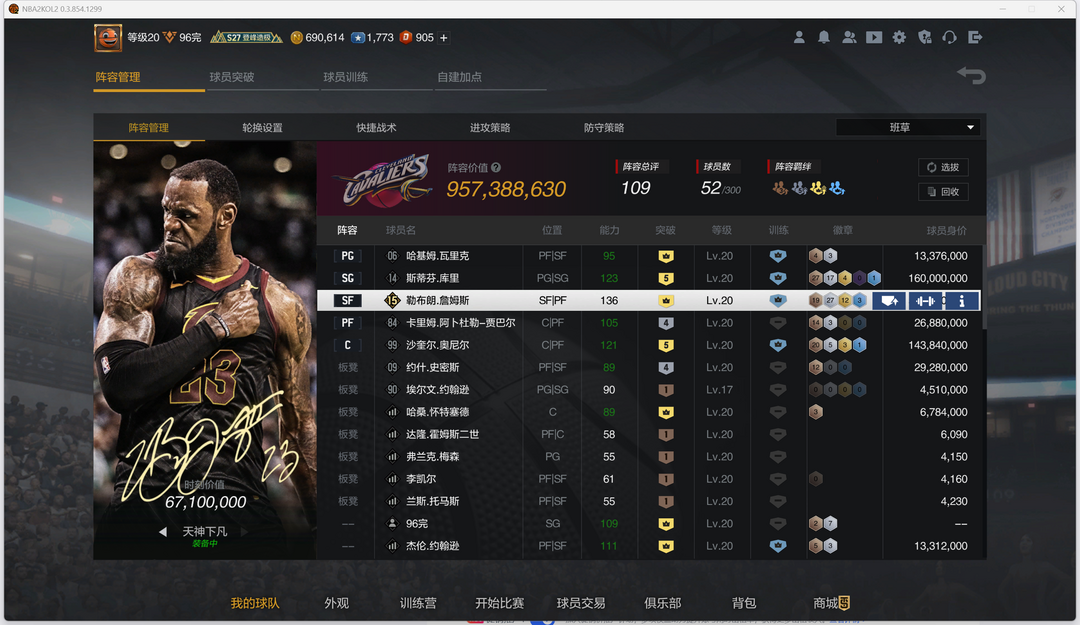The width and height of the screenshot is (1080, 625).
Task: Open player info icon for 勒布朗.詹姆斯
Action: (x=962, y=301)
